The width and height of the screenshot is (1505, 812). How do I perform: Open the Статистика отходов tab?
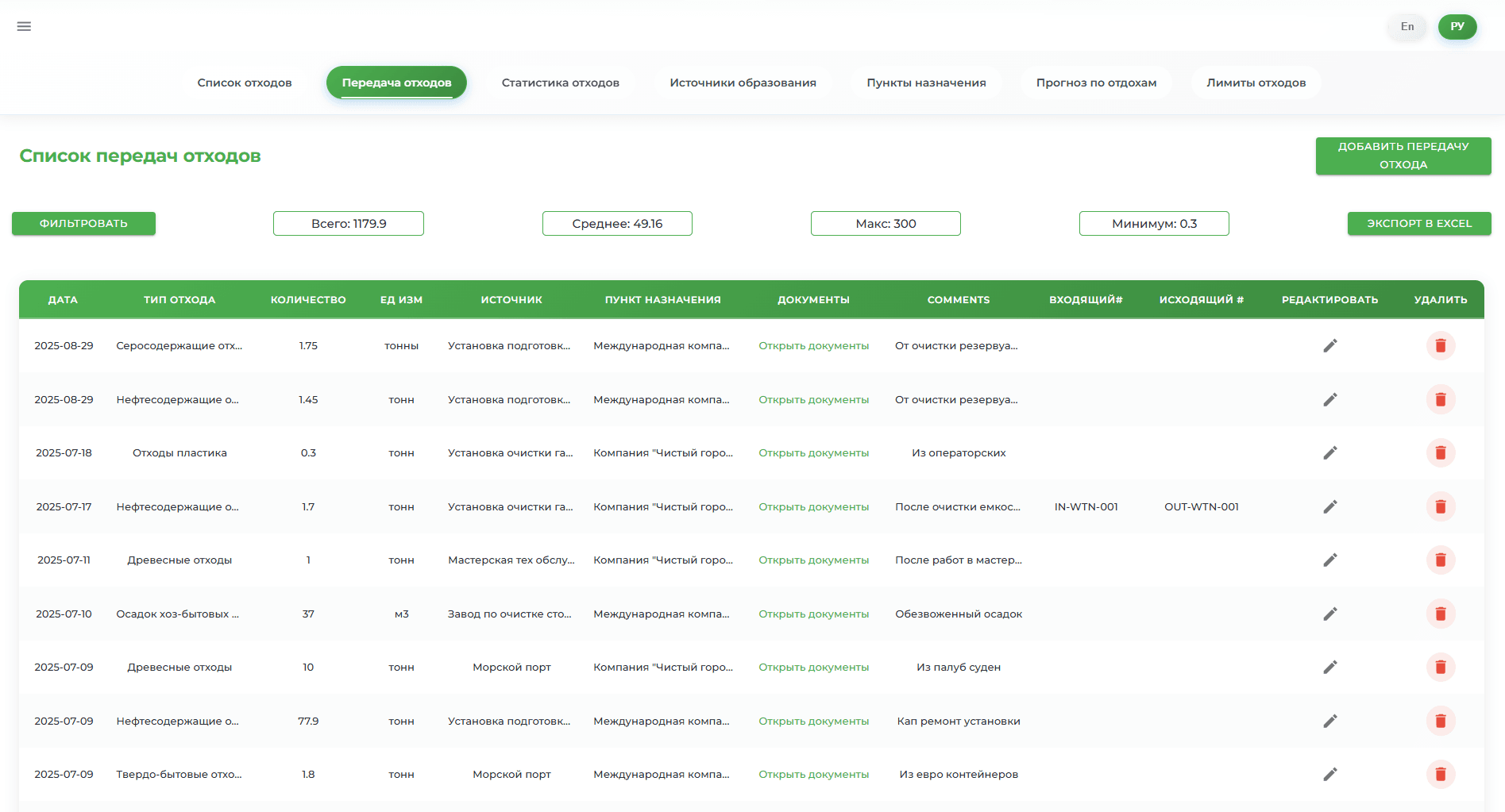560,83
